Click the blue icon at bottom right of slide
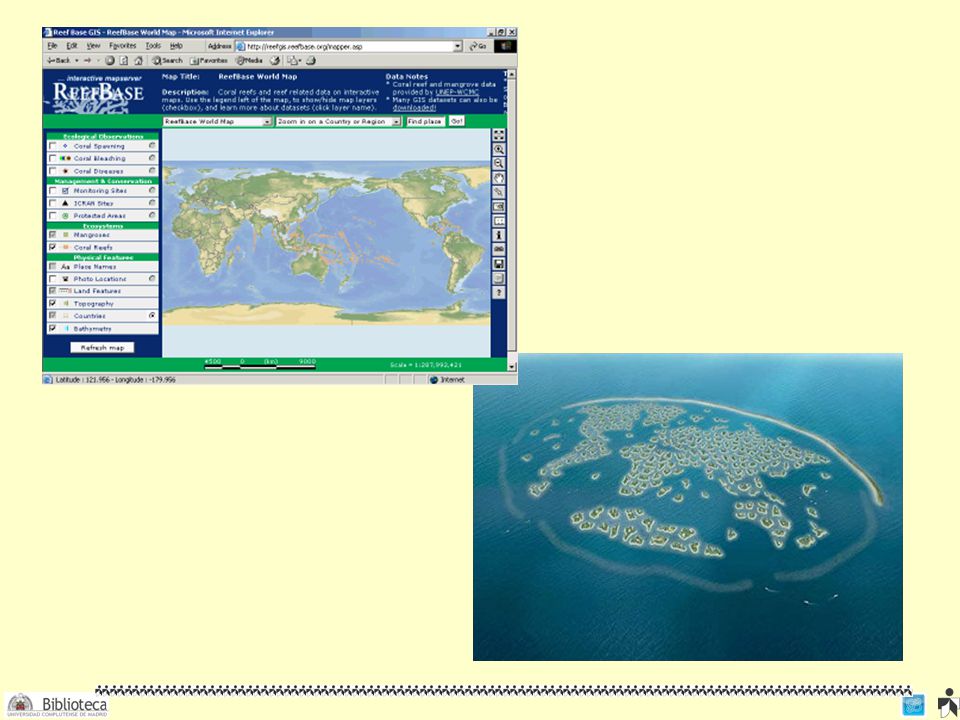This screenshot has width=960, height=720. 913,705
